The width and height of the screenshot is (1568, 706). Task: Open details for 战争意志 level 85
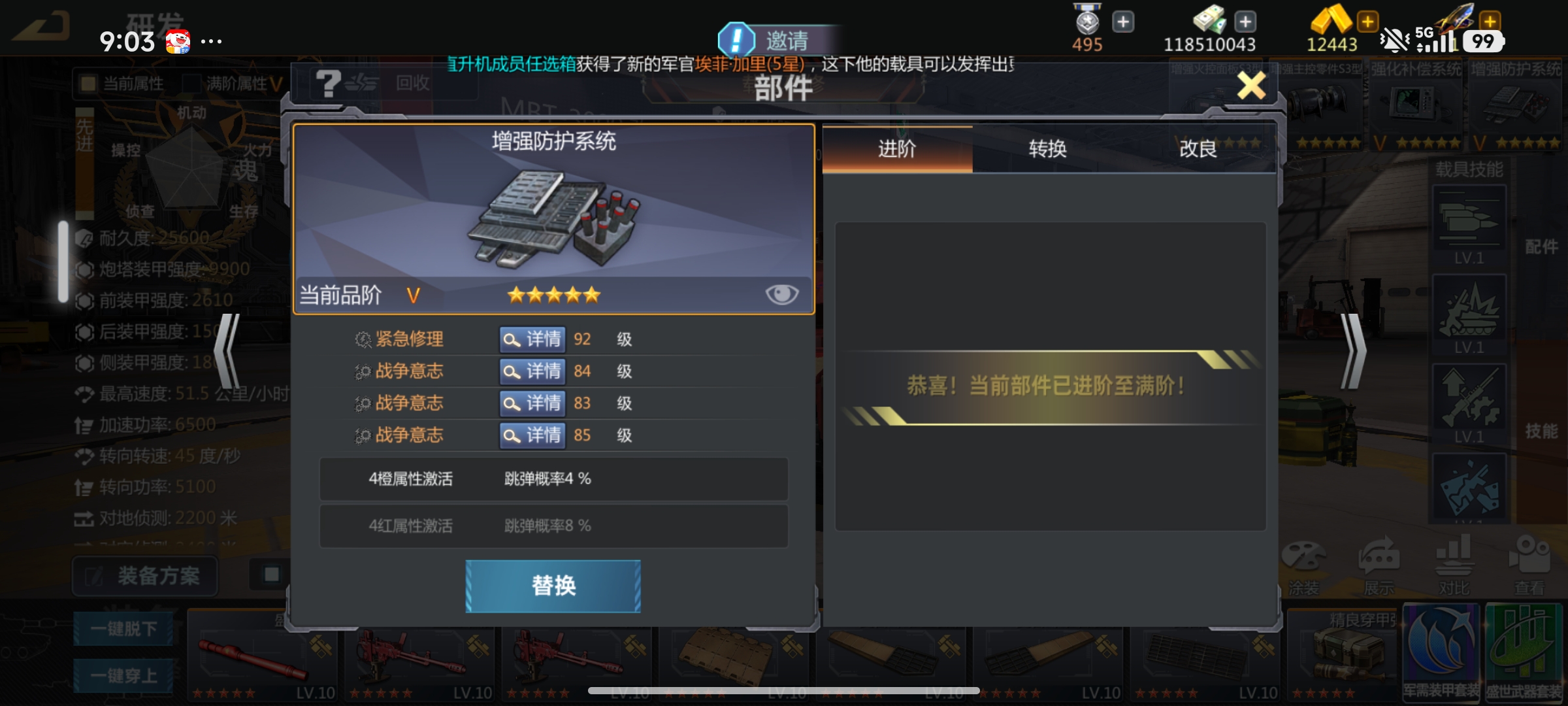[x=532, y=435]
